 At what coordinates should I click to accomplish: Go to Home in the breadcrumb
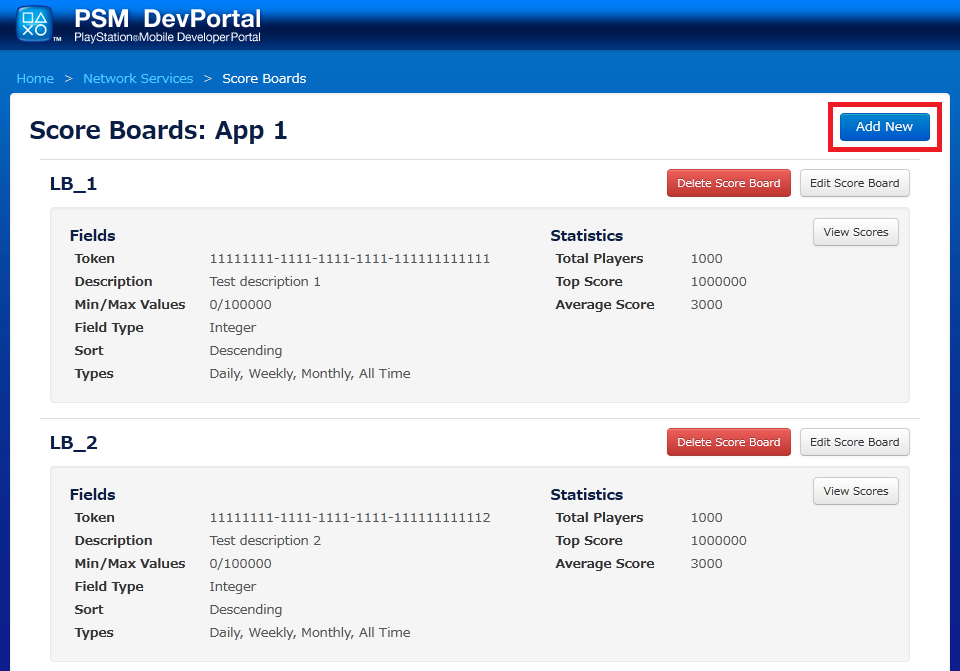click(35, 78)
